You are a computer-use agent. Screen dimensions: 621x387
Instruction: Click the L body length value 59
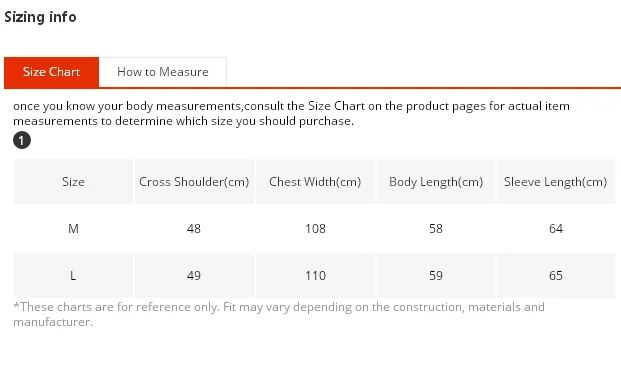pyautogui.click(x=436, y=275)
